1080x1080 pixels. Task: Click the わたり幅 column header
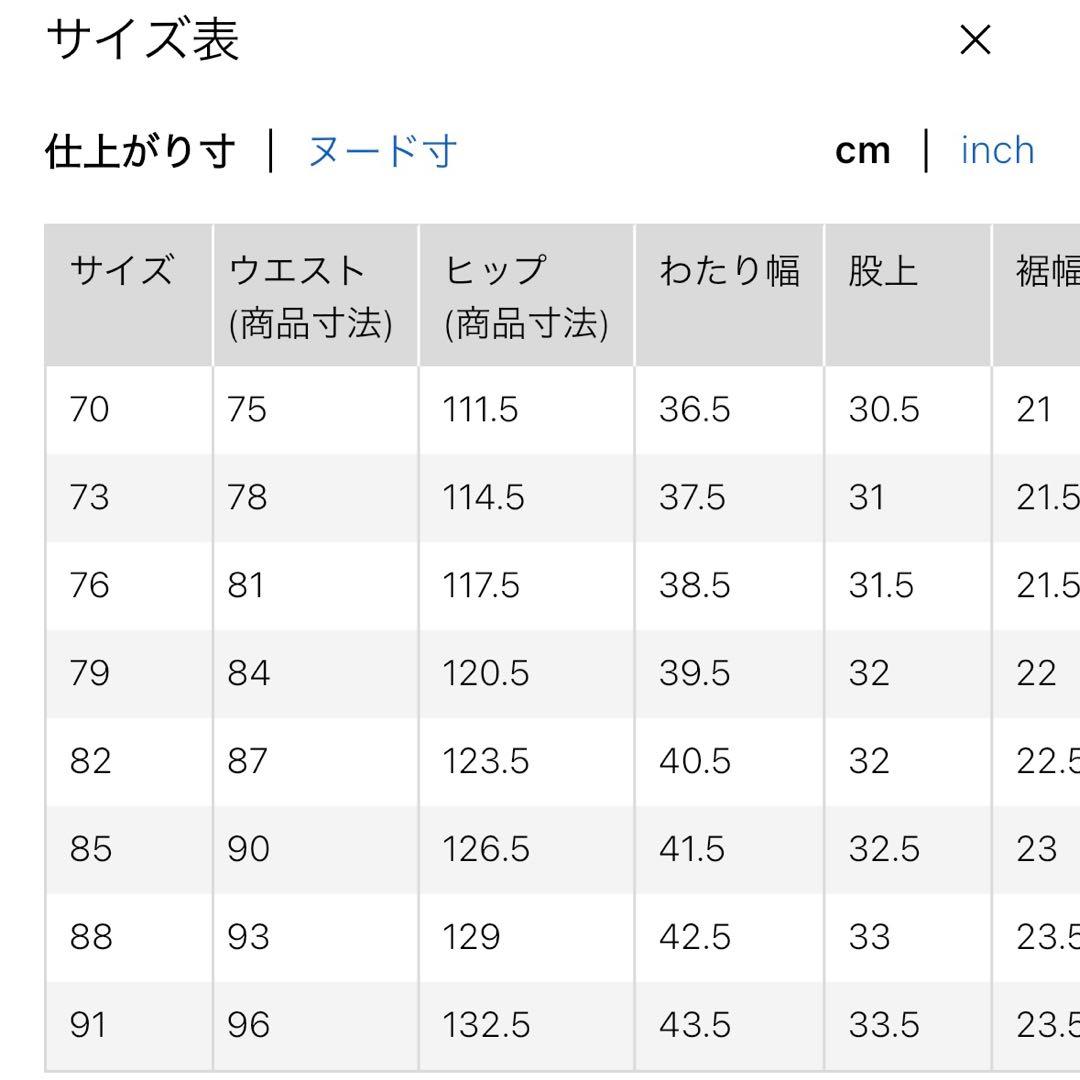click(729, 295)
